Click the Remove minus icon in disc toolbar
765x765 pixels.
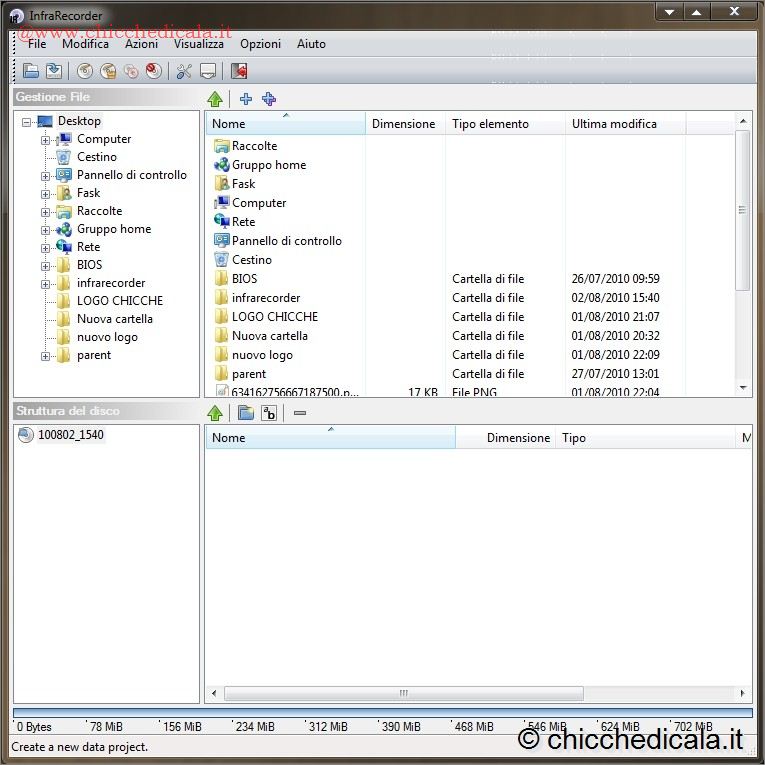tap(300, 413)
